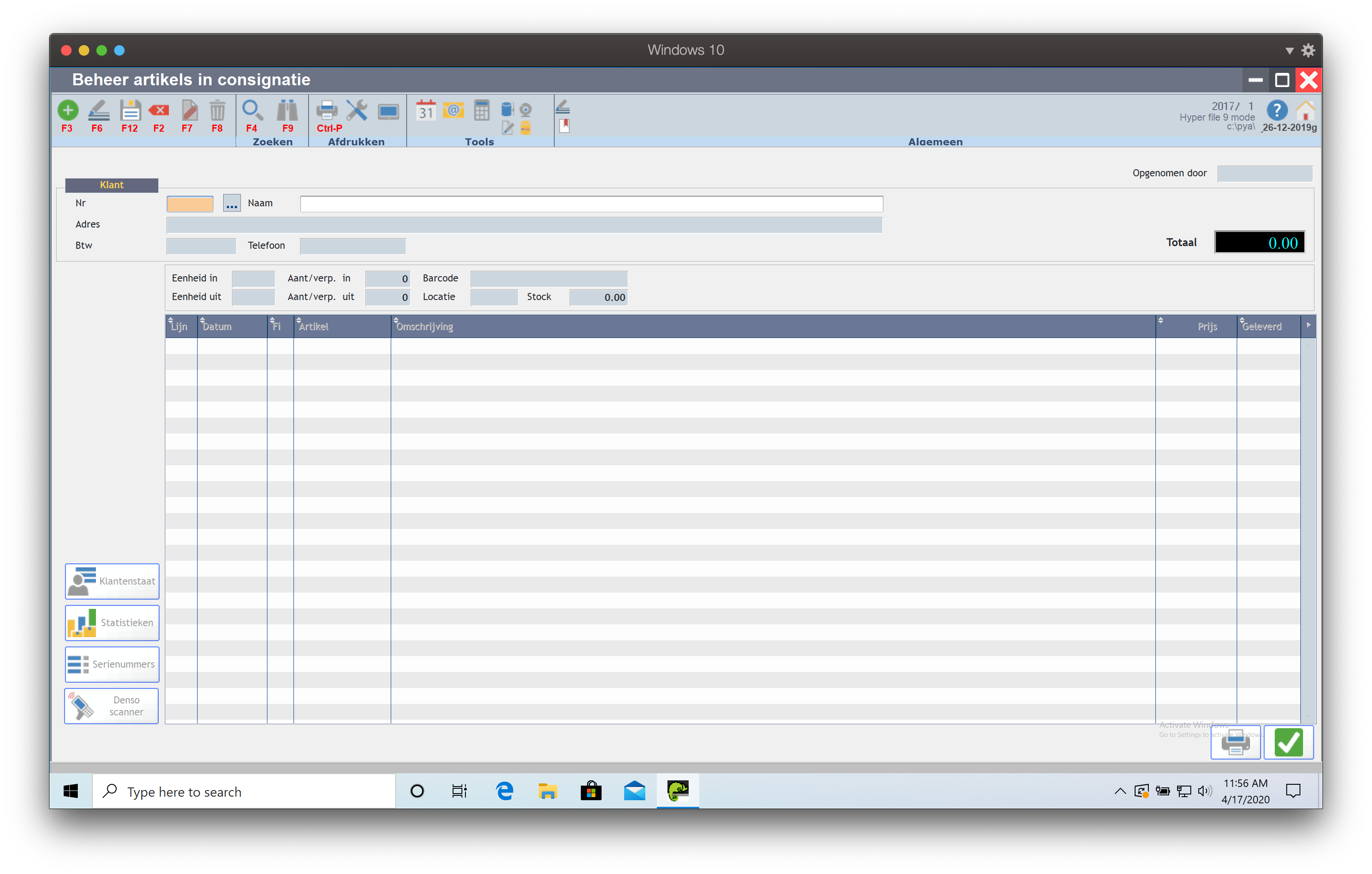Click the F4 magnifying glass search icon

[x=252, y=110]
